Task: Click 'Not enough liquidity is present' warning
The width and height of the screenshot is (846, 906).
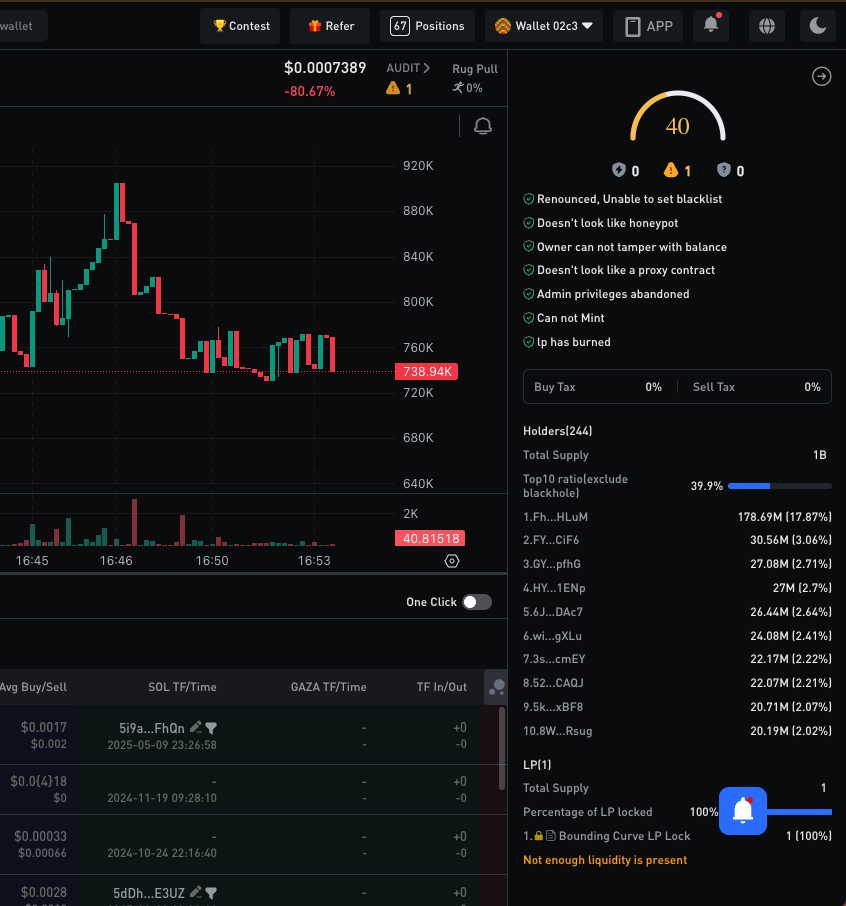Action: tap(605, 860)
